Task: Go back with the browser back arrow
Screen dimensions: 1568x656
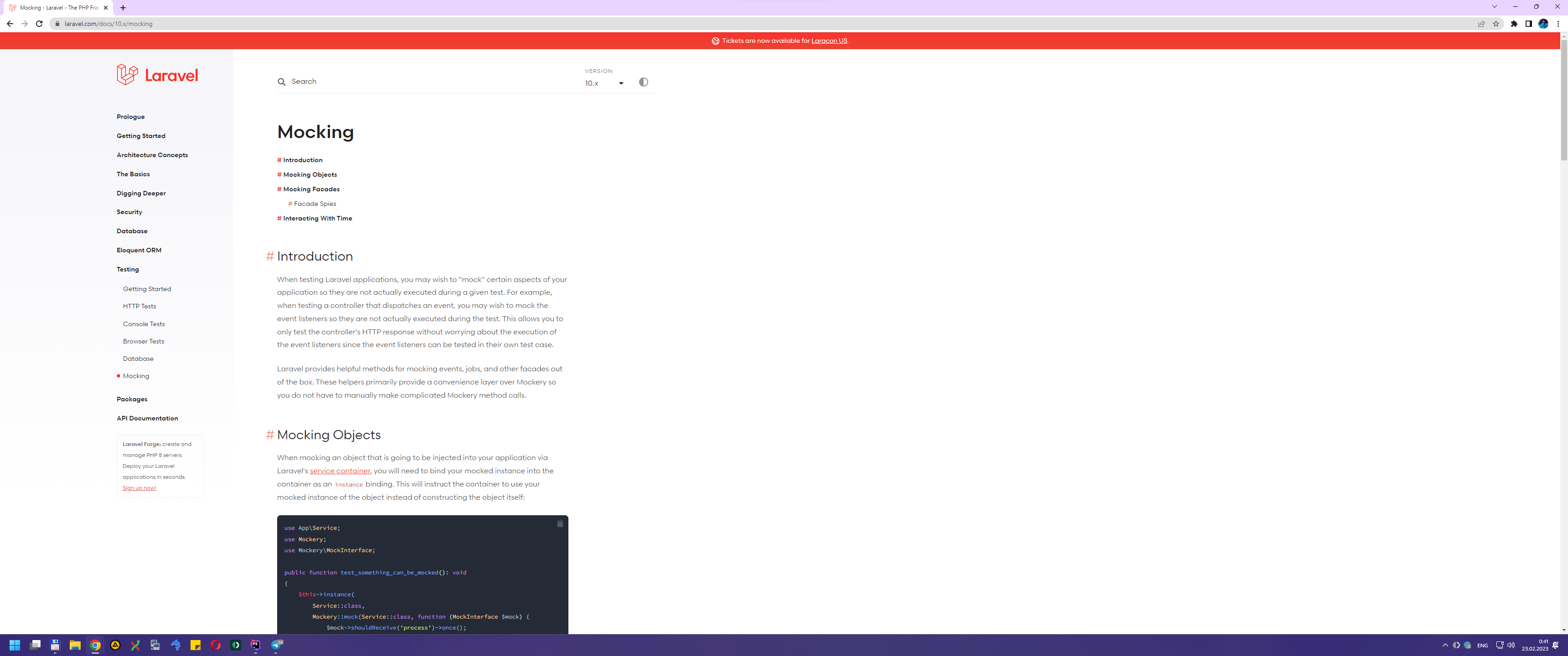Action: 10,24
